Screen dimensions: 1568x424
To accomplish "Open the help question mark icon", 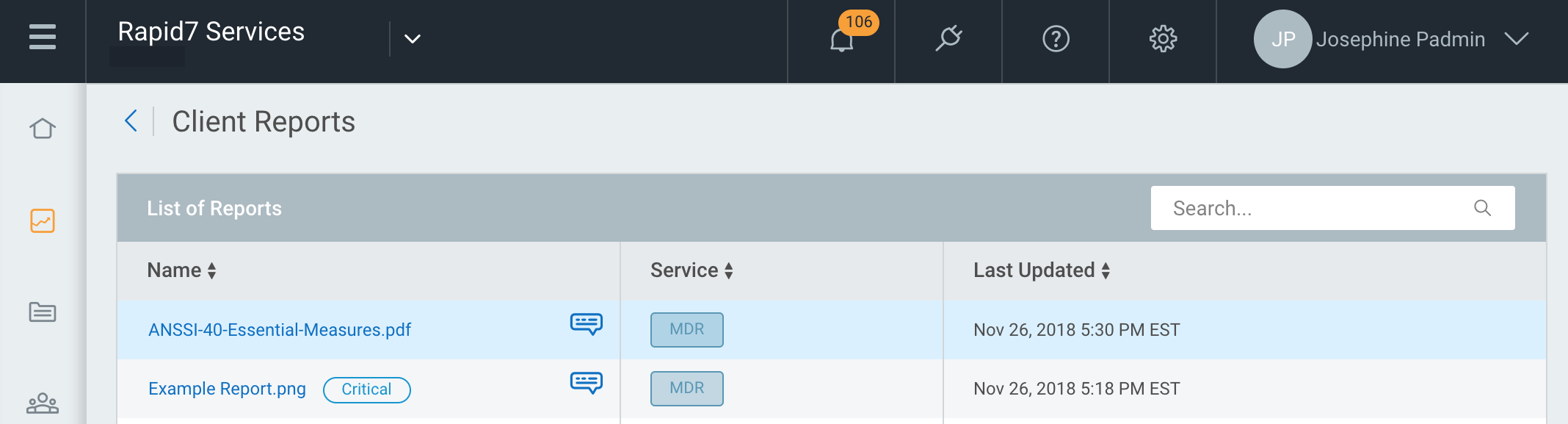I will pos(1056,39).
